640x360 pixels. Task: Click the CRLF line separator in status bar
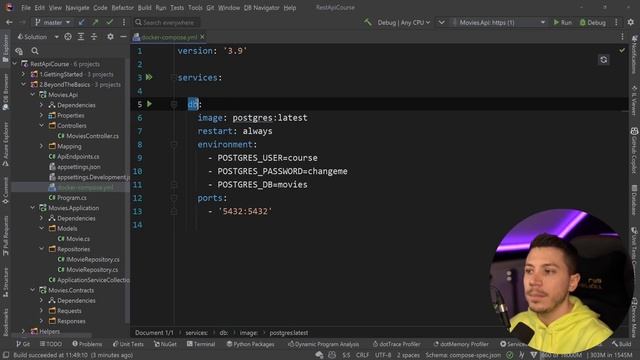(362, 355)
